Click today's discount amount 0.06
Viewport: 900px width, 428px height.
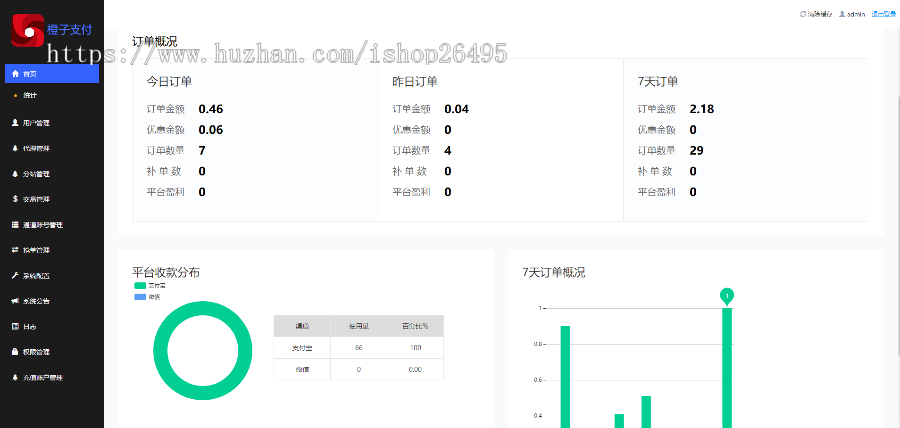pos(211,130)
